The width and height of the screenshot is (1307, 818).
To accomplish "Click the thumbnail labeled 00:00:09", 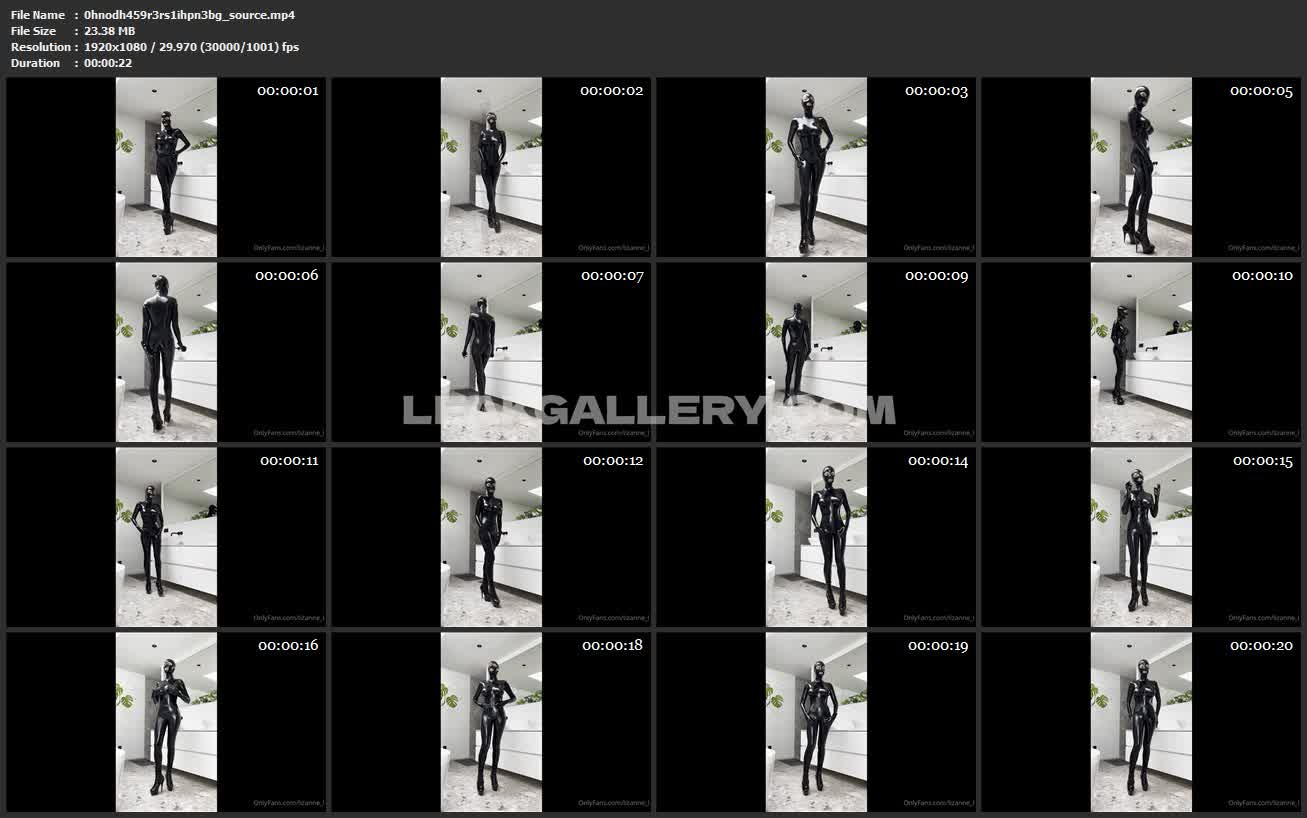I will click(816, 352).
